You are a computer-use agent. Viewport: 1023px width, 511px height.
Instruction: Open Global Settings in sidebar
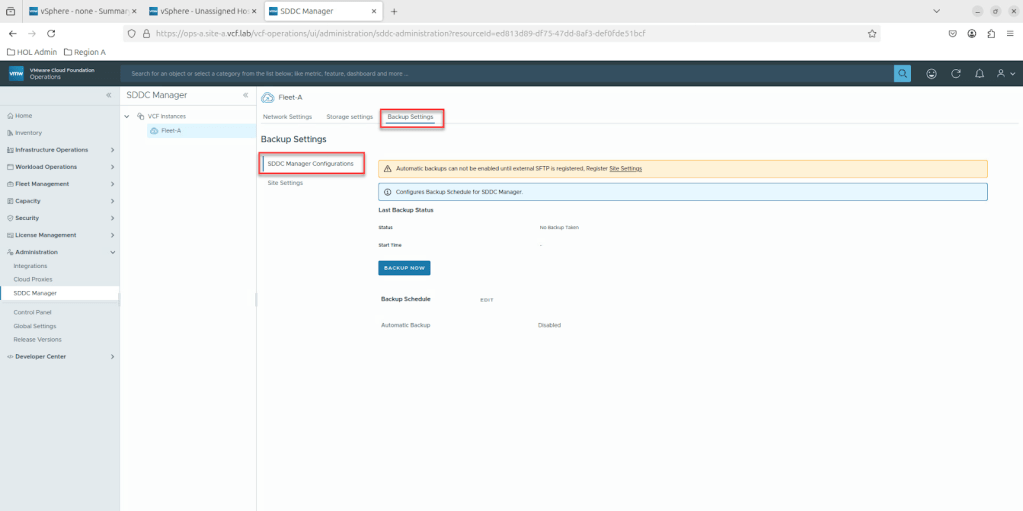[35, 326]
